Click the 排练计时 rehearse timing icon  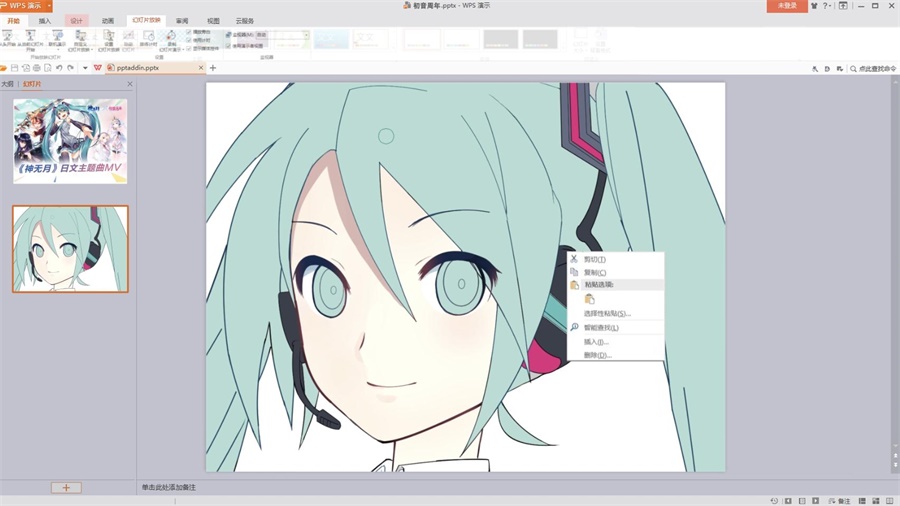(149, 39)
